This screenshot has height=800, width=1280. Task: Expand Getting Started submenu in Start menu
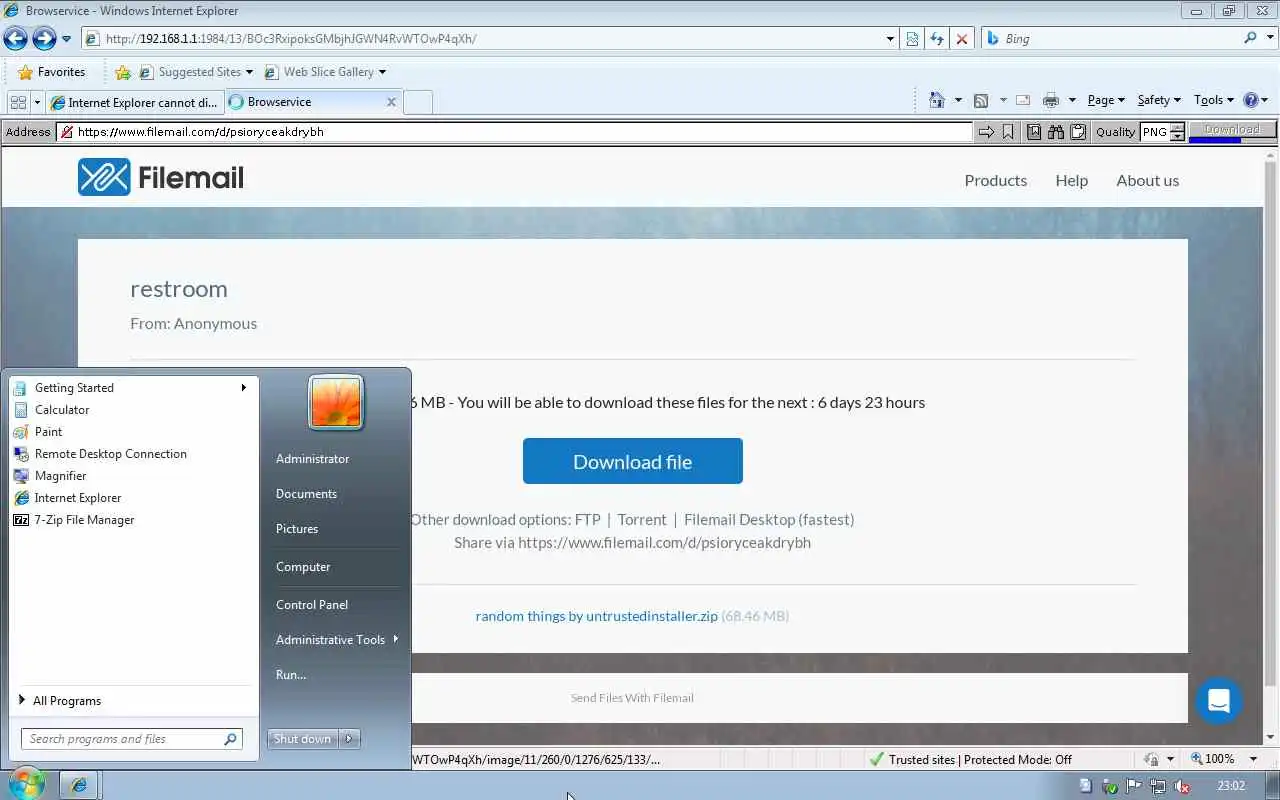(133, 388)
